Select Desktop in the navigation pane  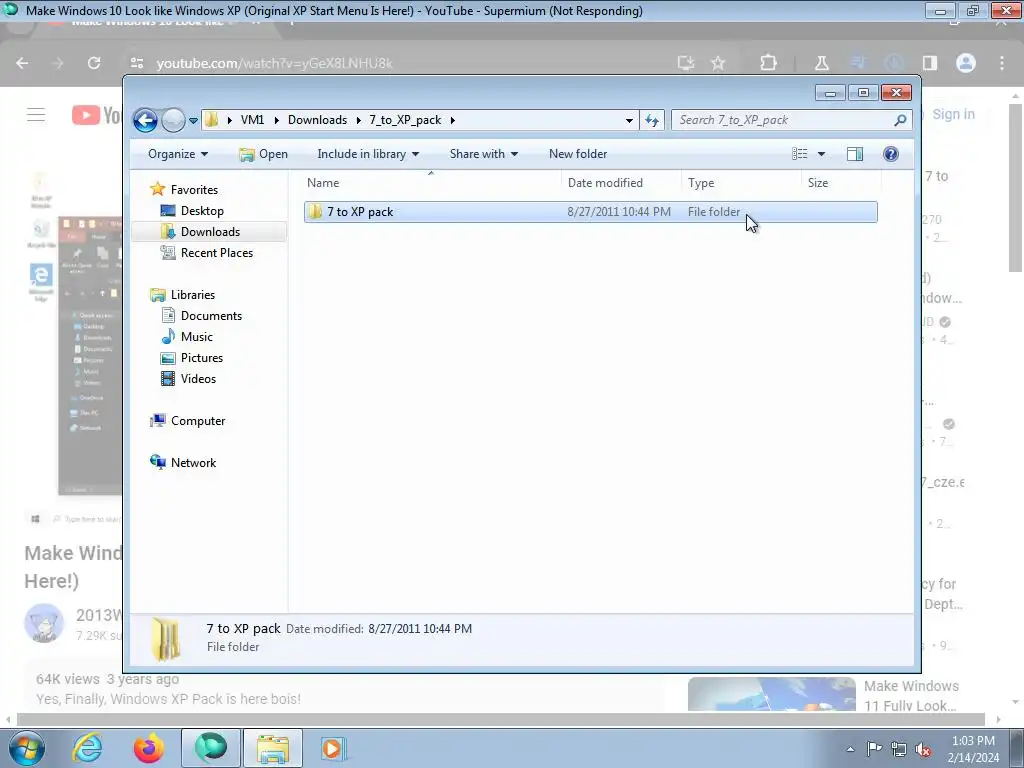point(202,211)
